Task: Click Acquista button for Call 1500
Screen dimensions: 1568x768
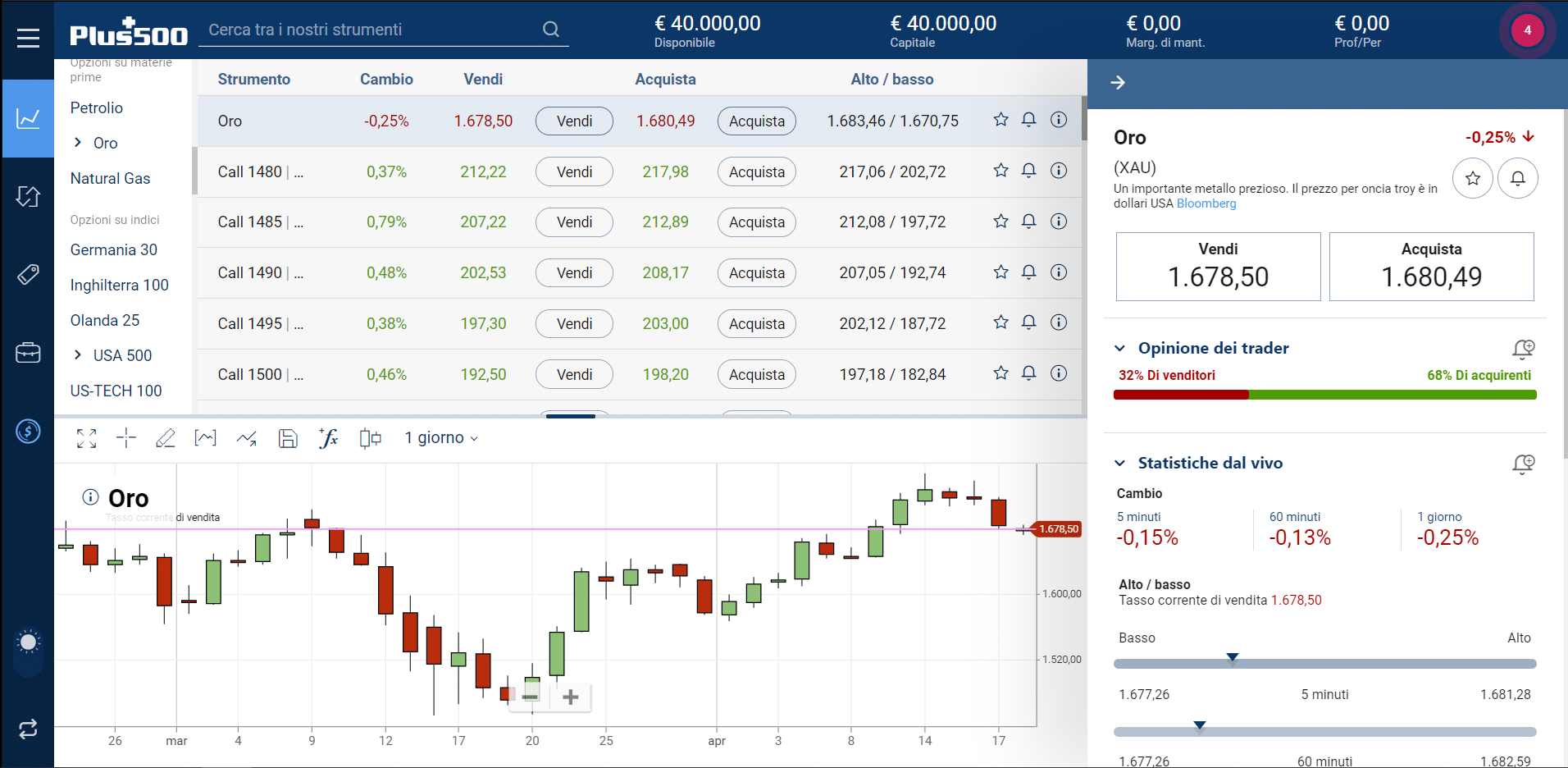Action: coord(756,374)
